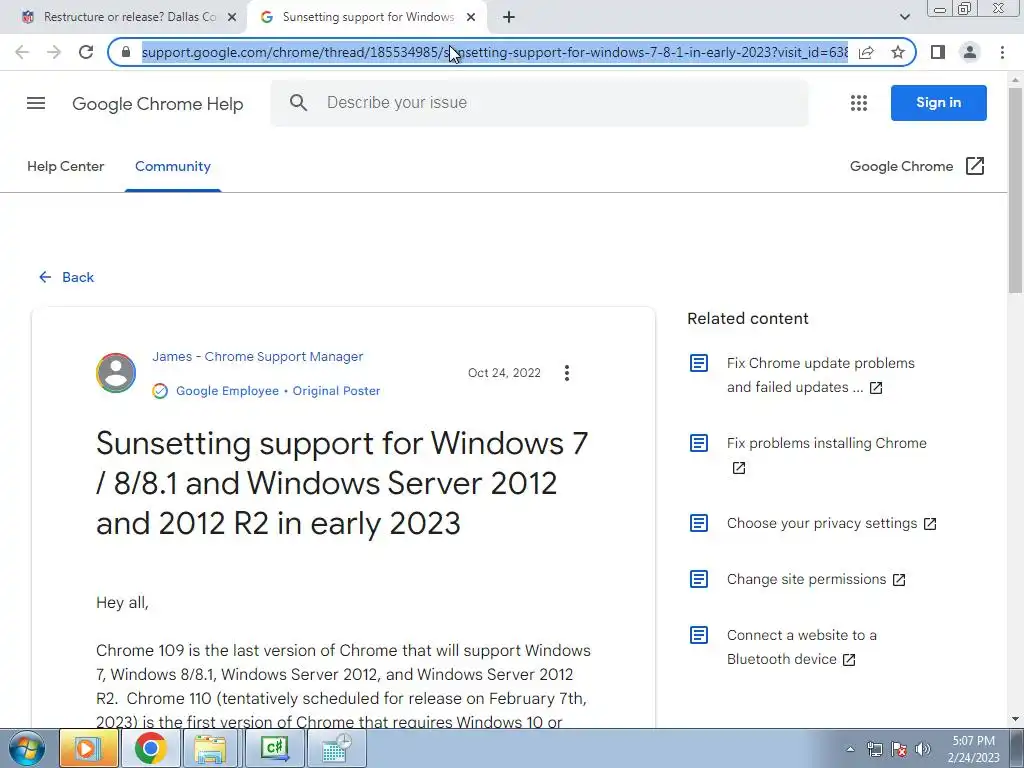Screen dimensions: 1024x768
Task: Bookmark this page with the star icon
Action: tap(898, 52)
